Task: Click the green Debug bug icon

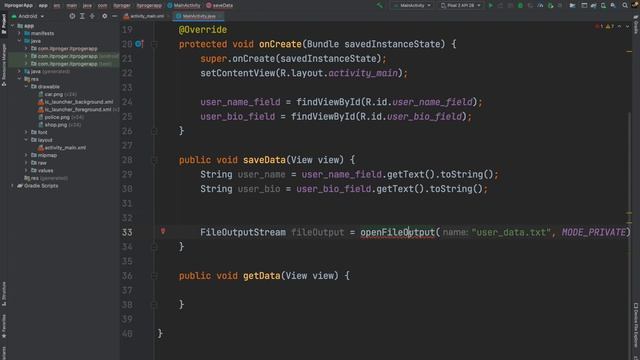Action: pyautogui.click(x=520, y=5)
